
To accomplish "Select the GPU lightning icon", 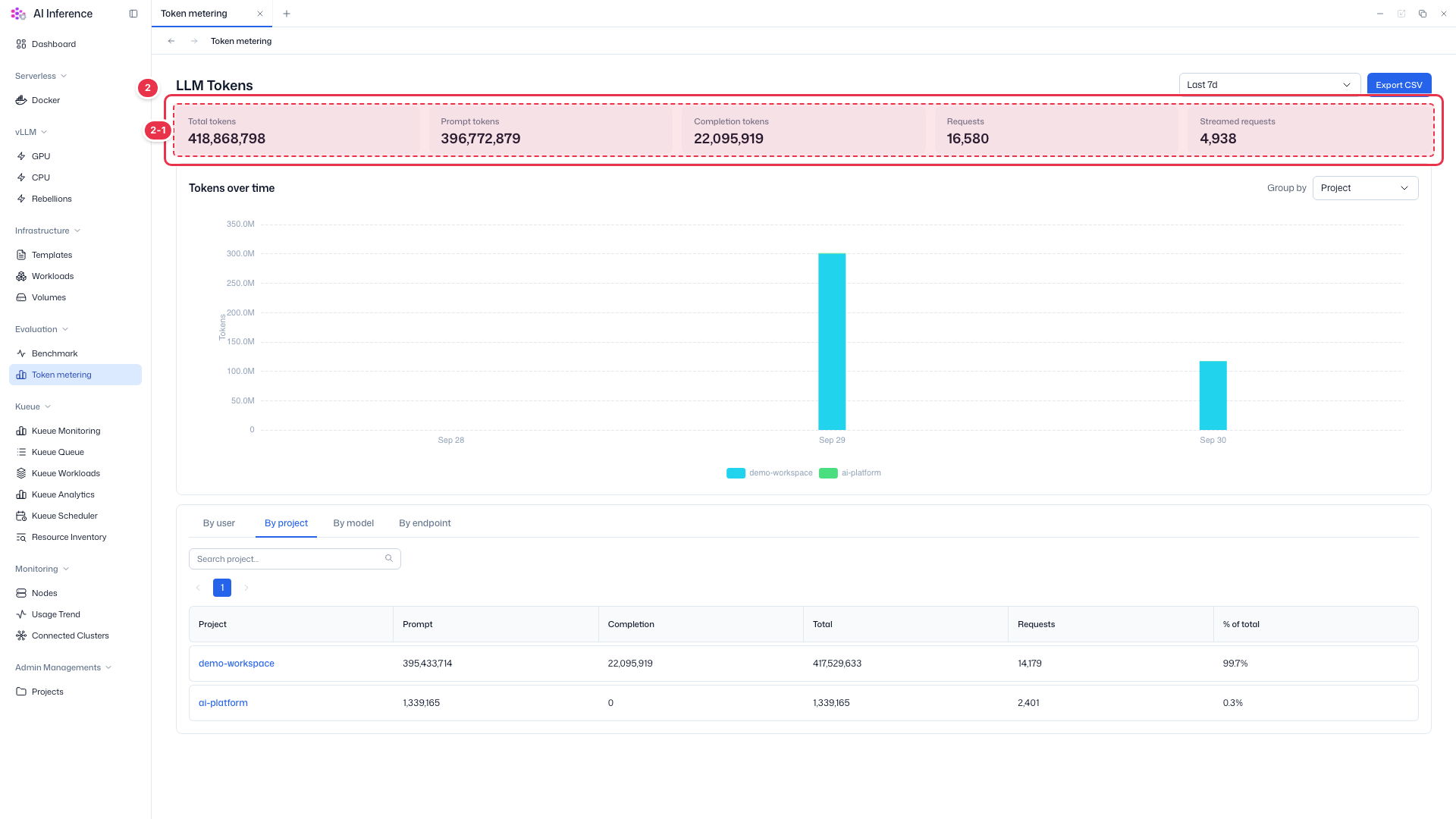I will point(21,156).
